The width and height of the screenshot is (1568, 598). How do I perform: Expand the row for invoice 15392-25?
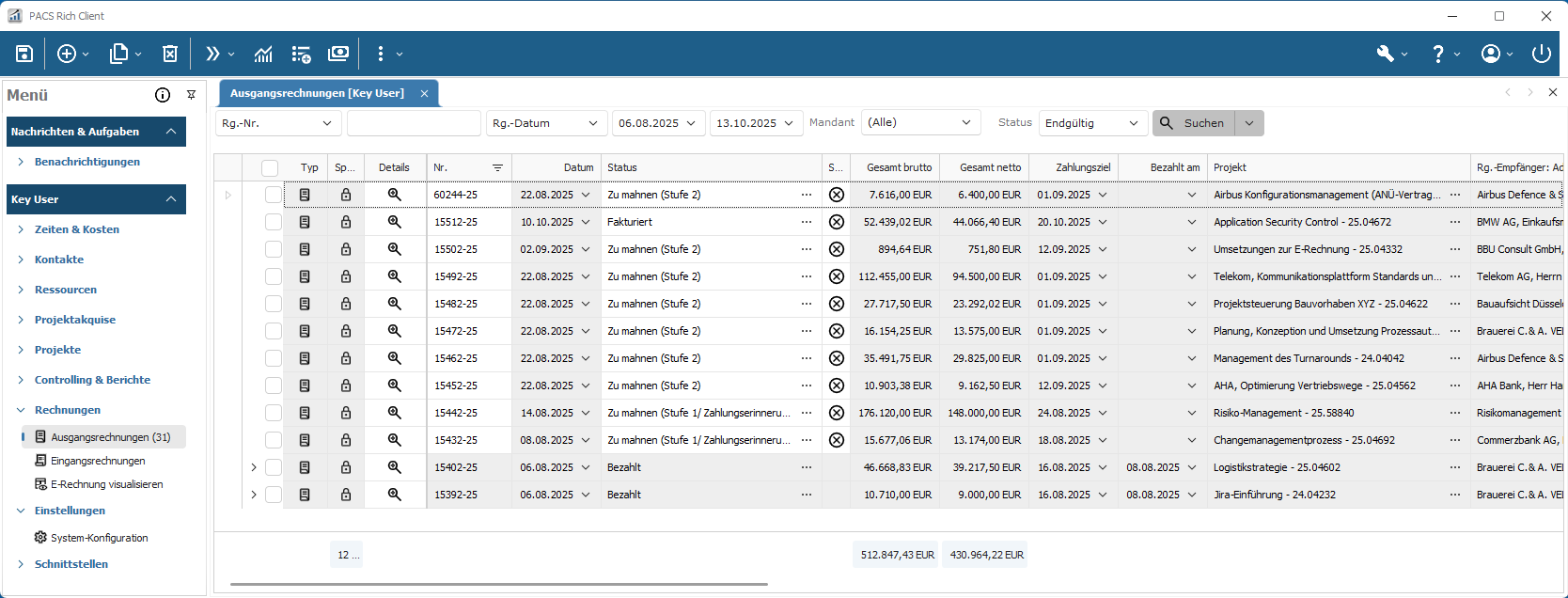(254, 495)
